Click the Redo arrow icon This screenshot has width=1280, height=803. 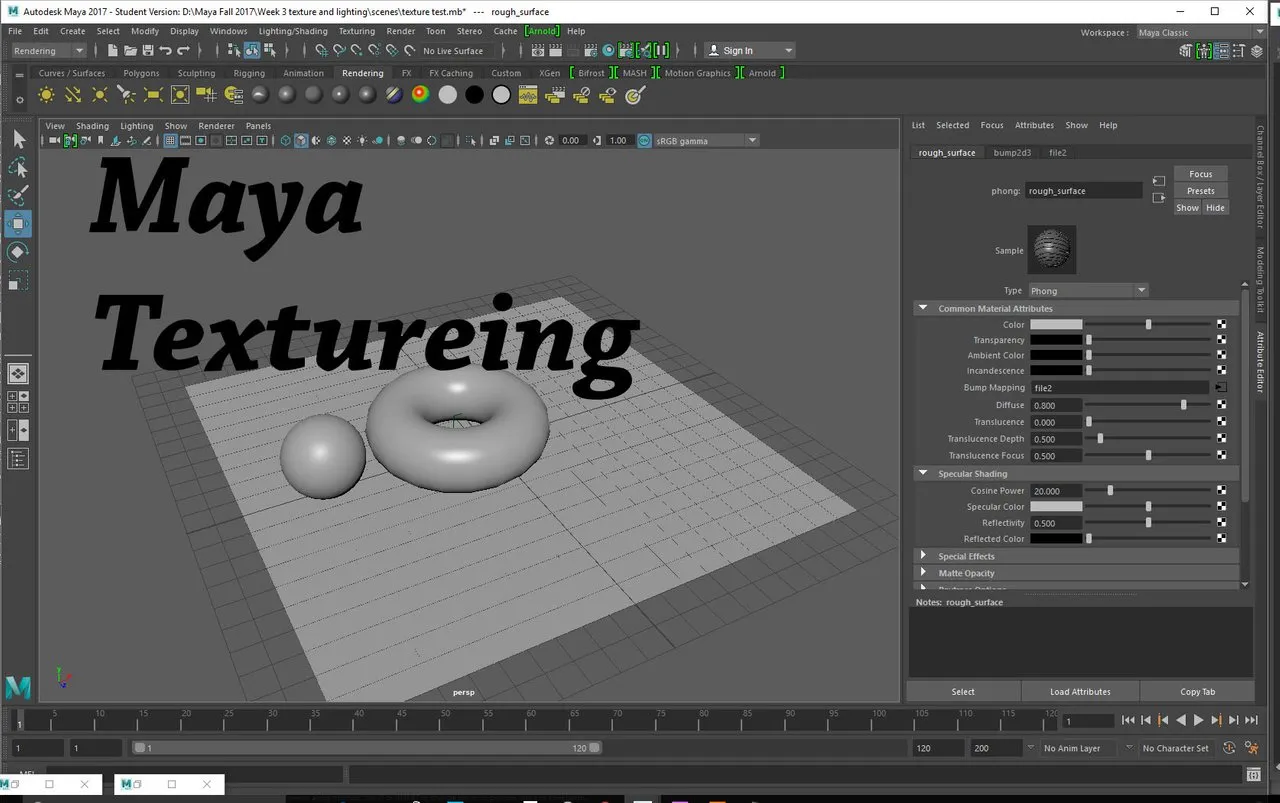pyautogui.click(x=184, y=51)
